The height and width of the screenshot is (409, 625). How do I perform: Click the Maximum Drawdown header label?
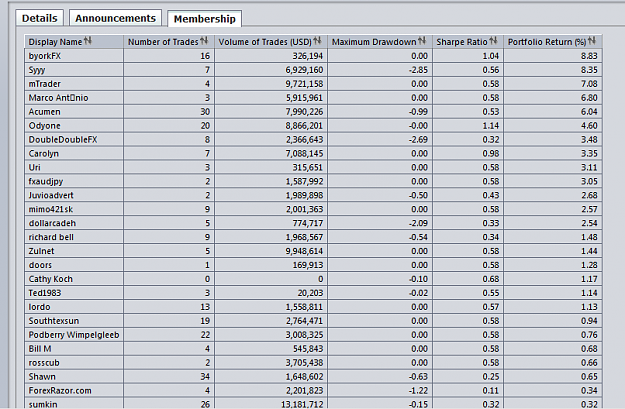click(x=374, y=42)
